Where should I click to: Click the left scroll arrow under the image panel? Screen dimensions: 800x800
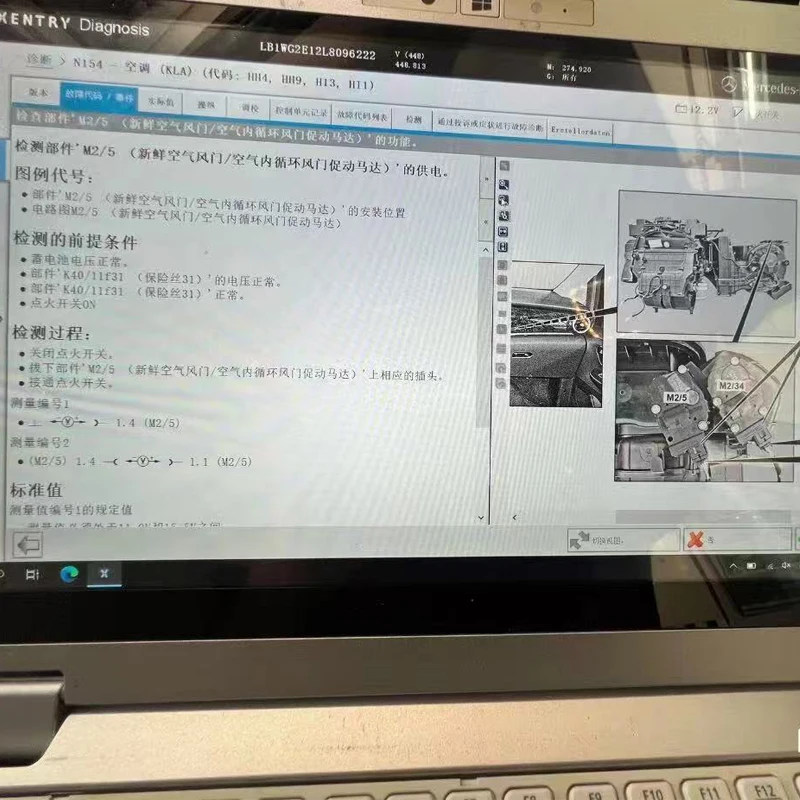tap(514, 517)
